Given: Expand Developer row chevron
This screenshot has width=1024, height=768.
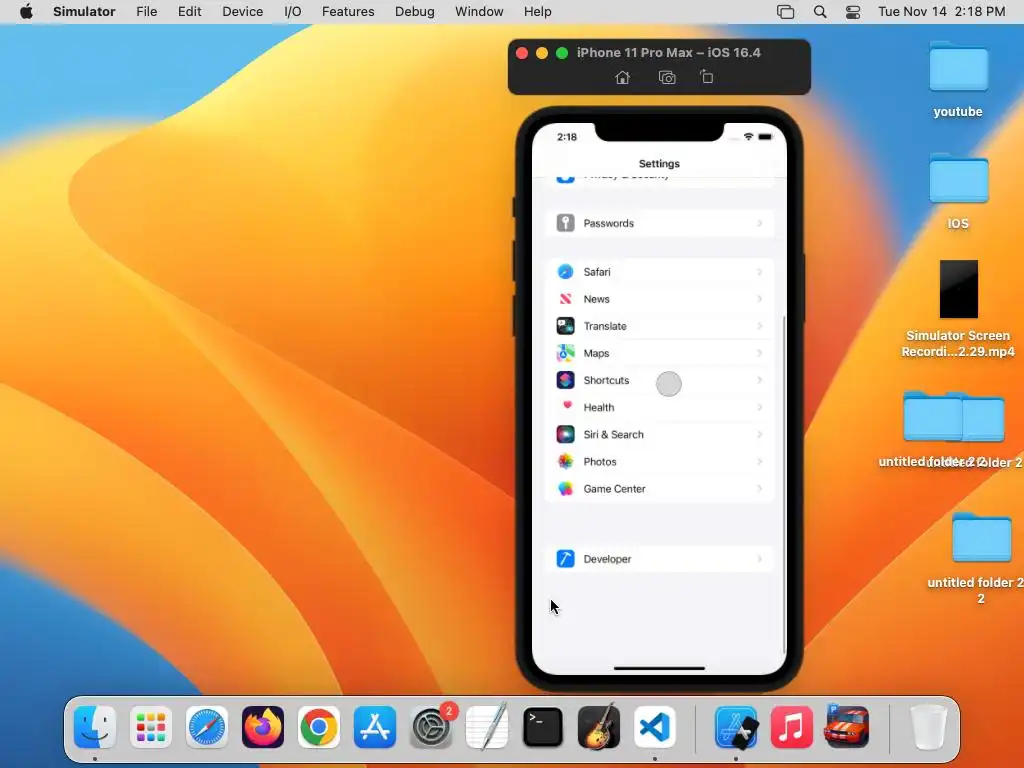Looking at the screenshot, I should click(760, 559).
